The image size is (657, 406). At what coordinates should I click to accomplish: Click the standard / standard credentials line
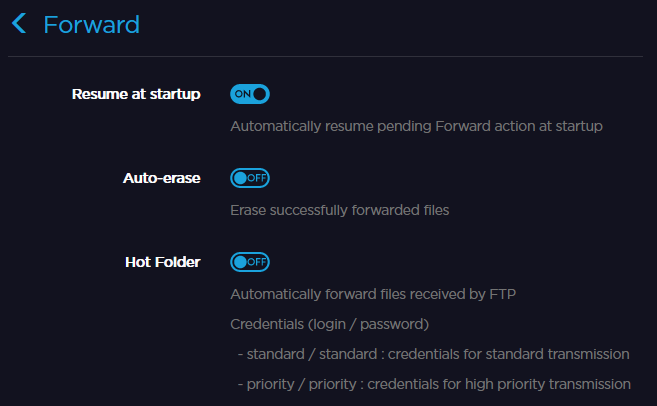pyautogui.click(x=433, y=354)
